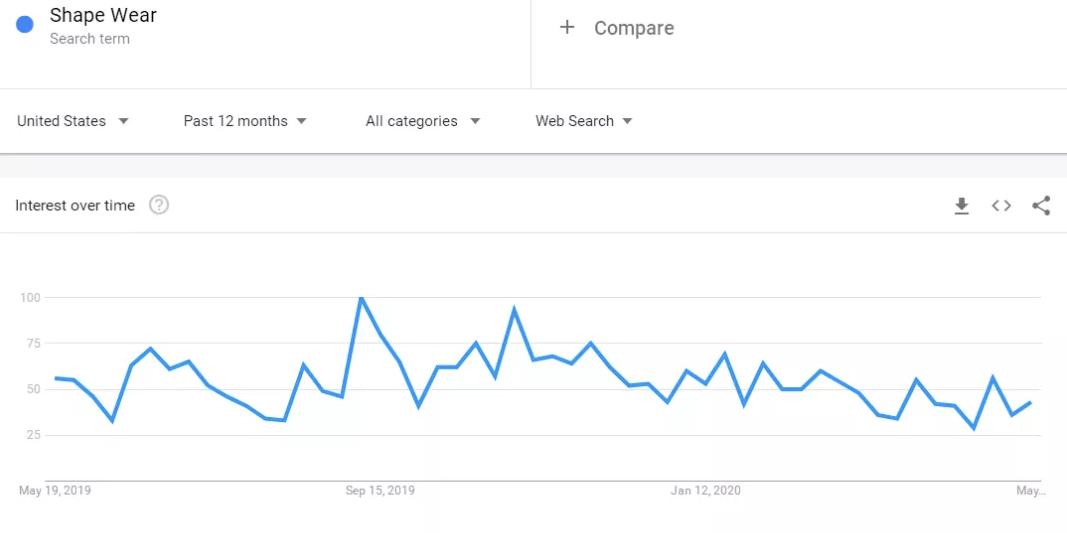Expand the Past 12 months dropdown

click(x=245, y=121)
